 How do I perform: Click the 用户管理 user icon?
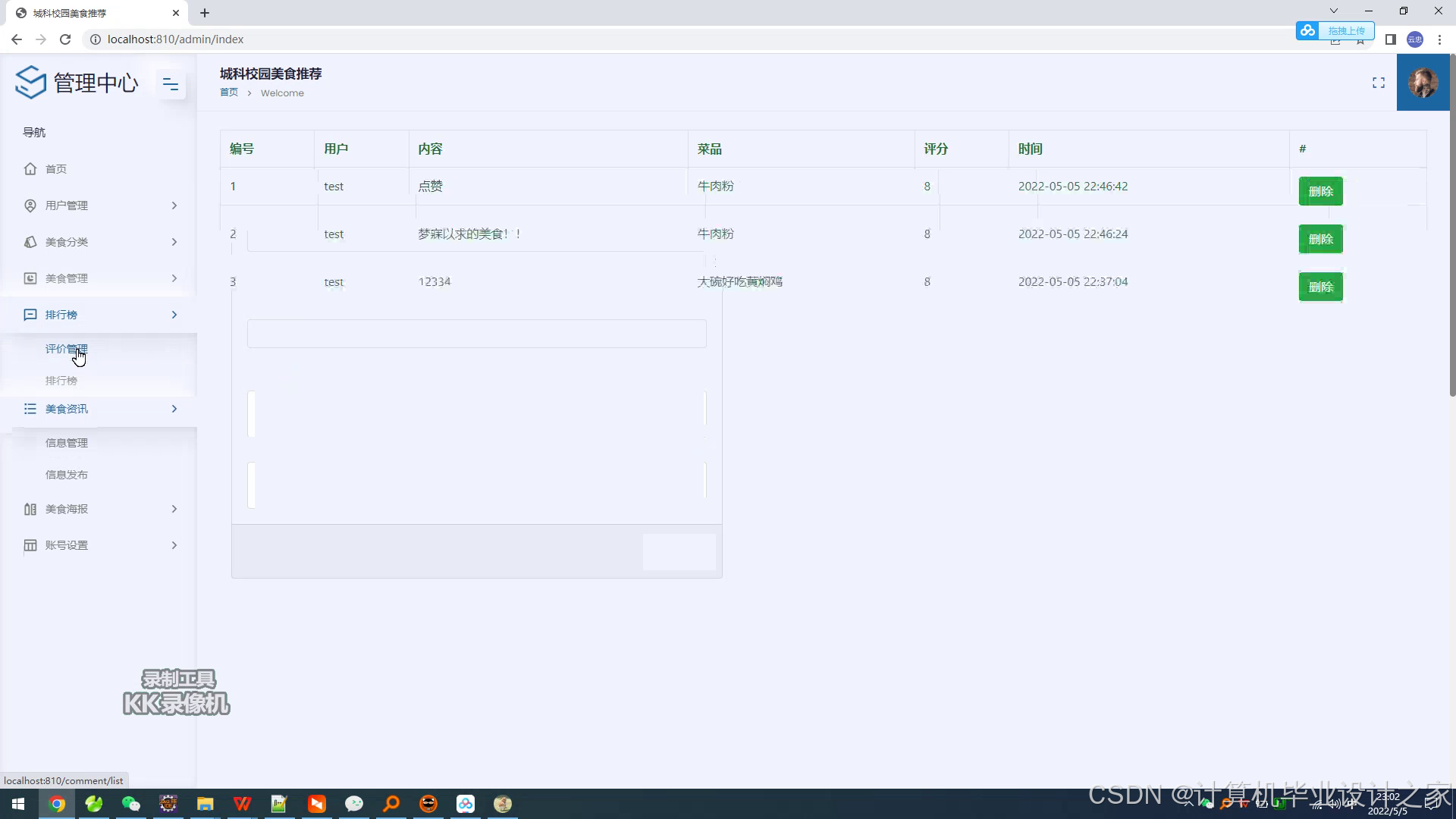(30, 206)
